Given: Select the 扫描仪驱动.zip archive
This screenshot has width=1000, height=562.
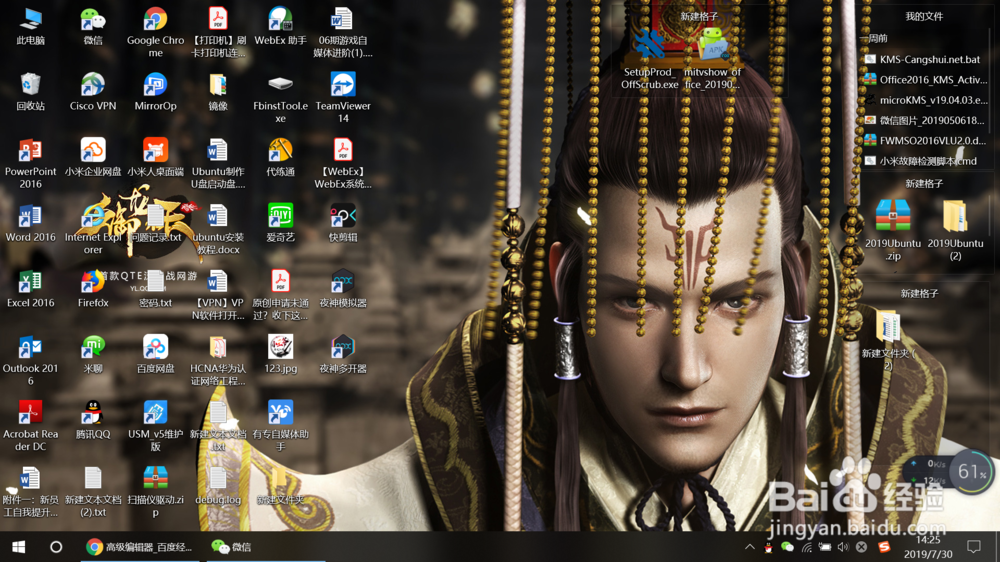Looking at the screenshot, I should tap(155, 492).
